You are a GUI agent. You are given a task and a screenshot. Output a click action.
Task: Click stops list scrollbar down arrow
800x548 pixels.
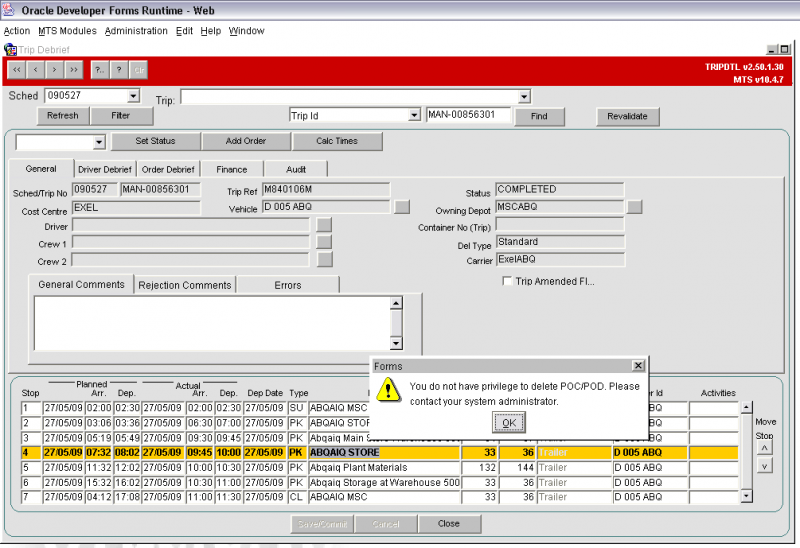click(746, 495)
